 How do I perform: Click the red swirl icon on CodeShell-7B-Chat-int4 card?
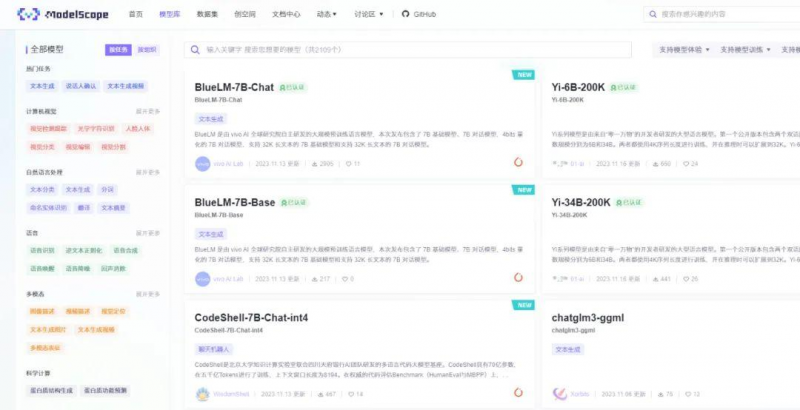[518, 393]
